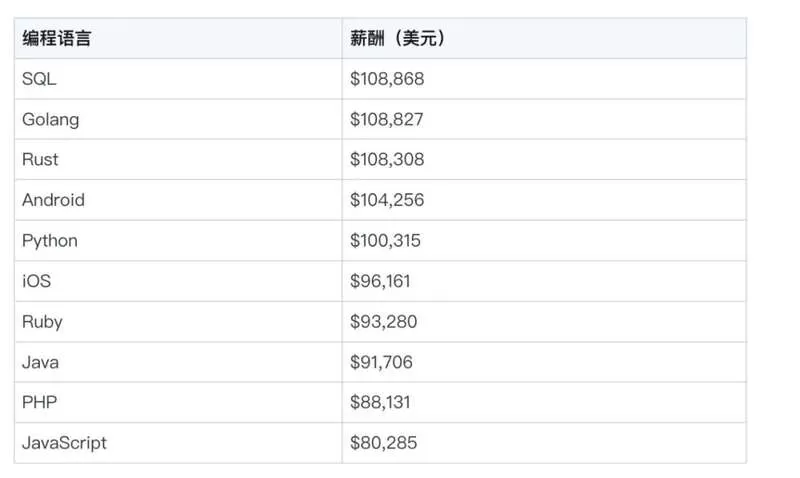Select the JavaScript row label

click(x=64, y=443)
